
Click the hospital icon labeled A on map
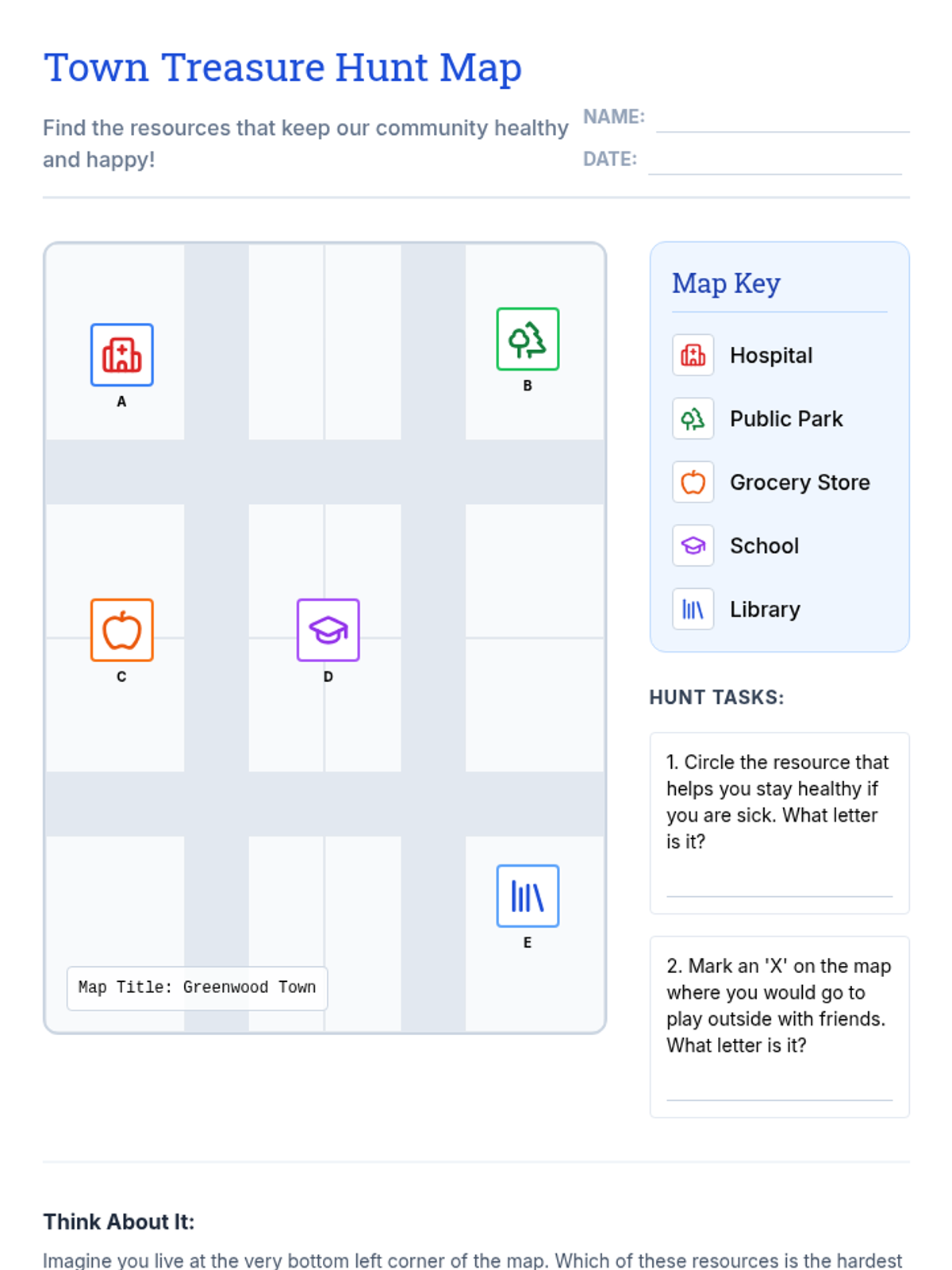[121, 355]
